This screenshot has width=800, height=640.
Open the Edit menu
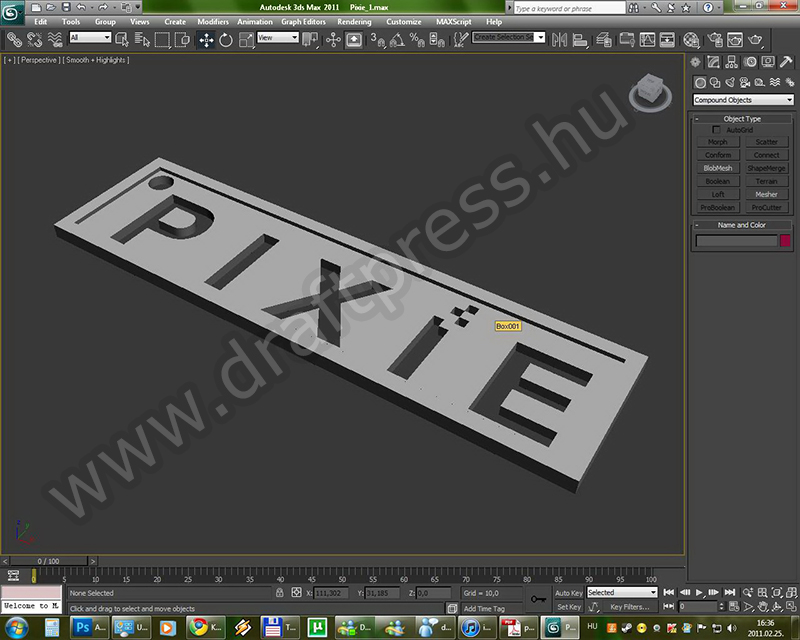tap(41, 22)
